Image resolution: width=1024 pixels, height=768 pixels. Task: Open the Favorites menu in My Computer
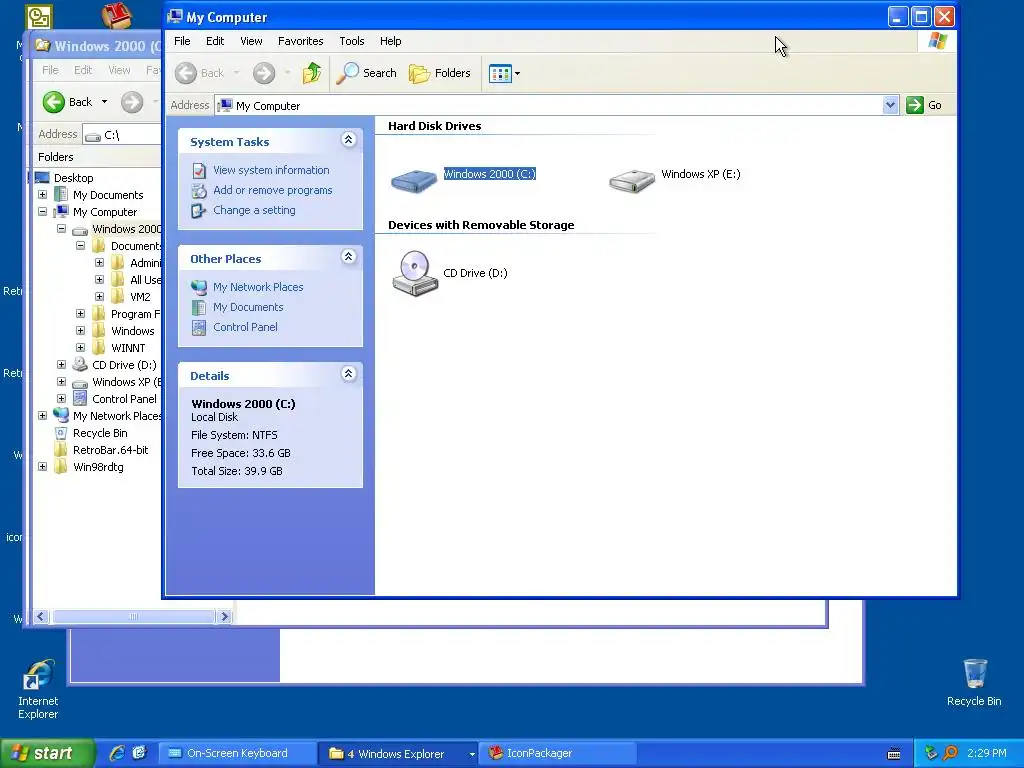[300, 41]
